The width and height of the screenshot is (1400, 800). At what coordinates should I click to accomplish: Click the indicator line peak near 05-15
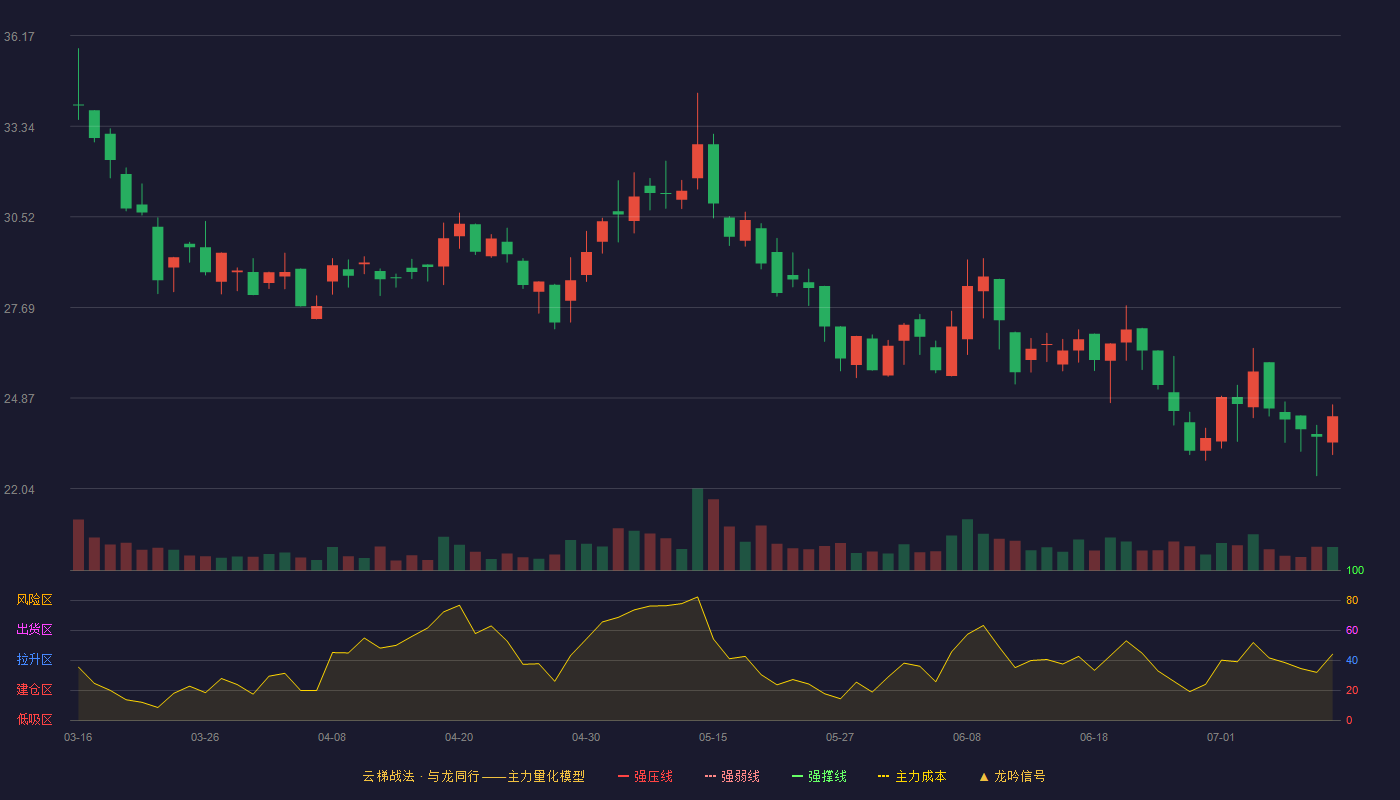[697, 597]
